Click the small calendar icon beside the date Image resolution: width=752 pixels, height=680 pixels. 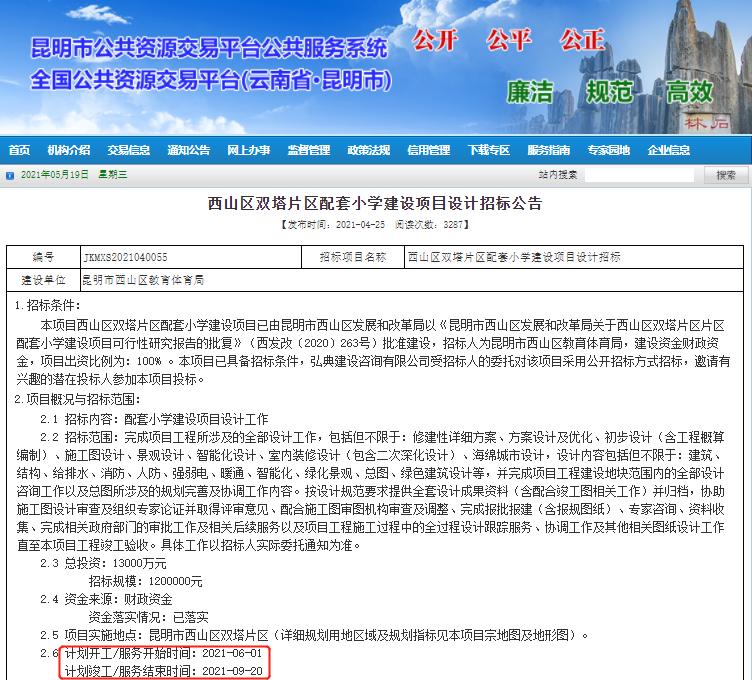coord(10,176)
